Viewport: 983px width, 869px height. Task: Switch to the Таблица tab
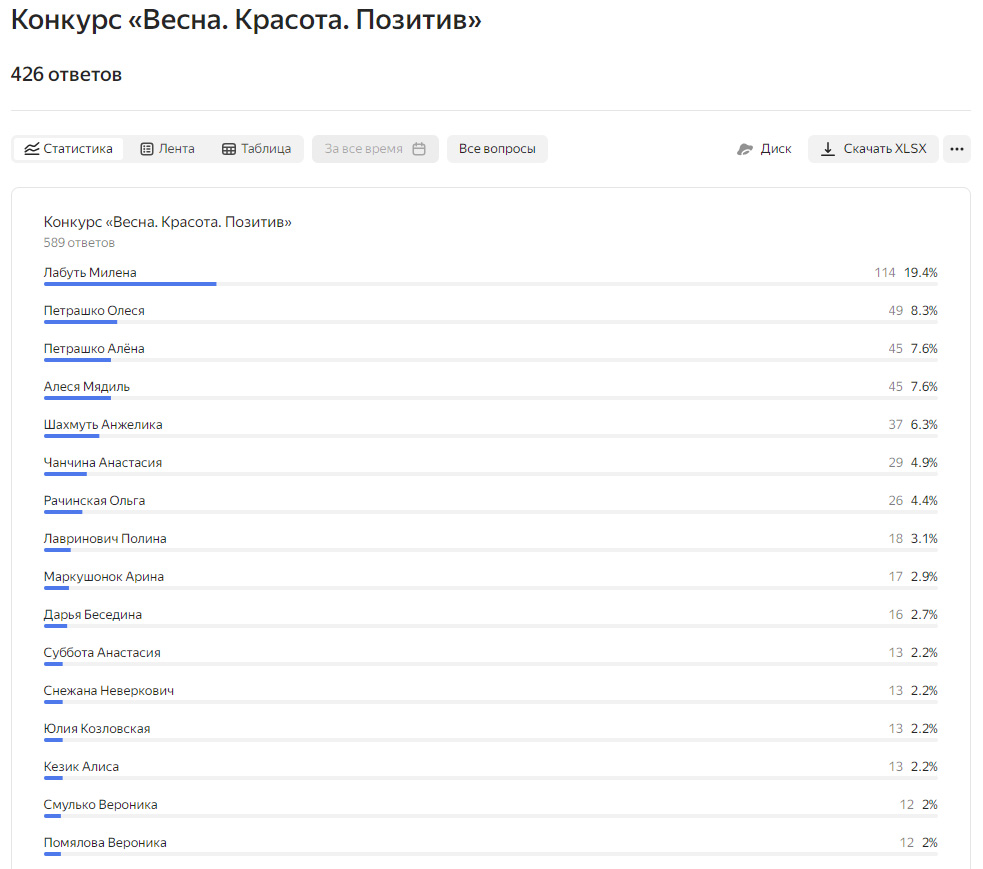256,149
